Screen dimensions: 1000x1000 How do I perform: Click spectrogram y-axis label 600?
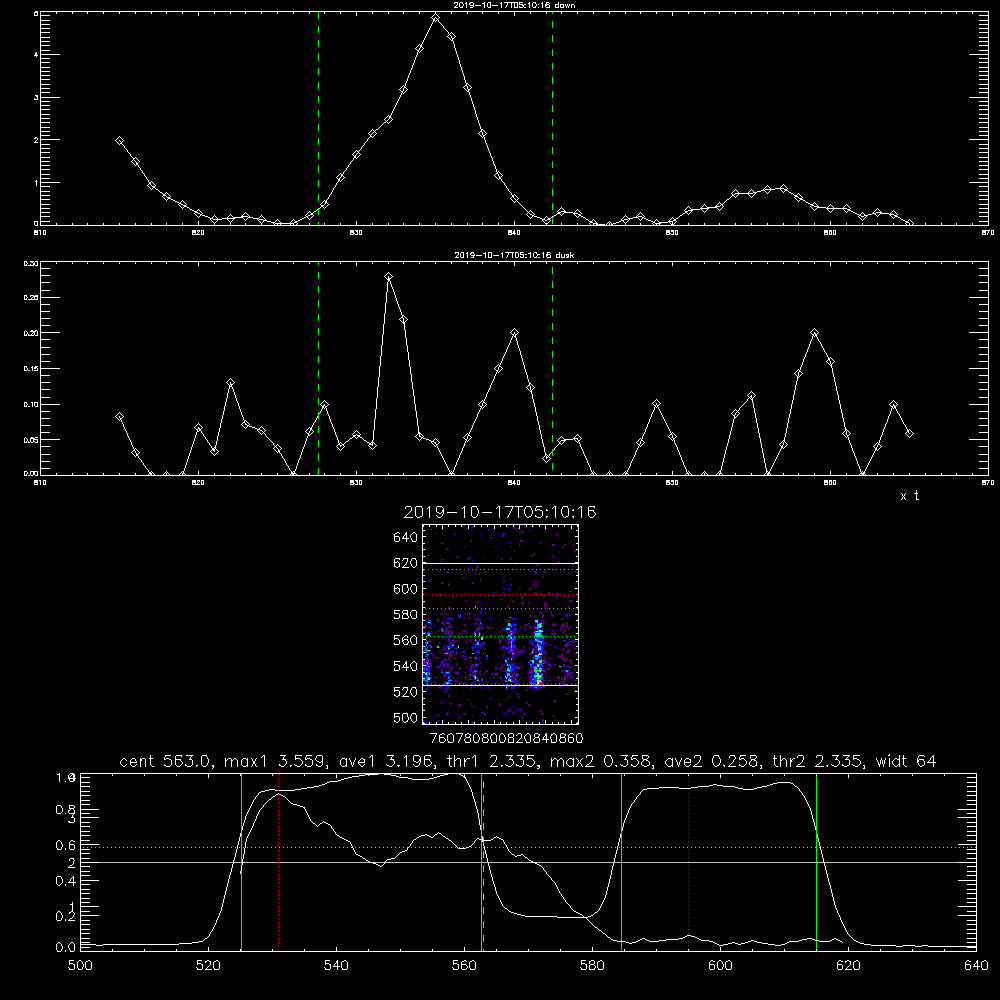pos(405,589)
